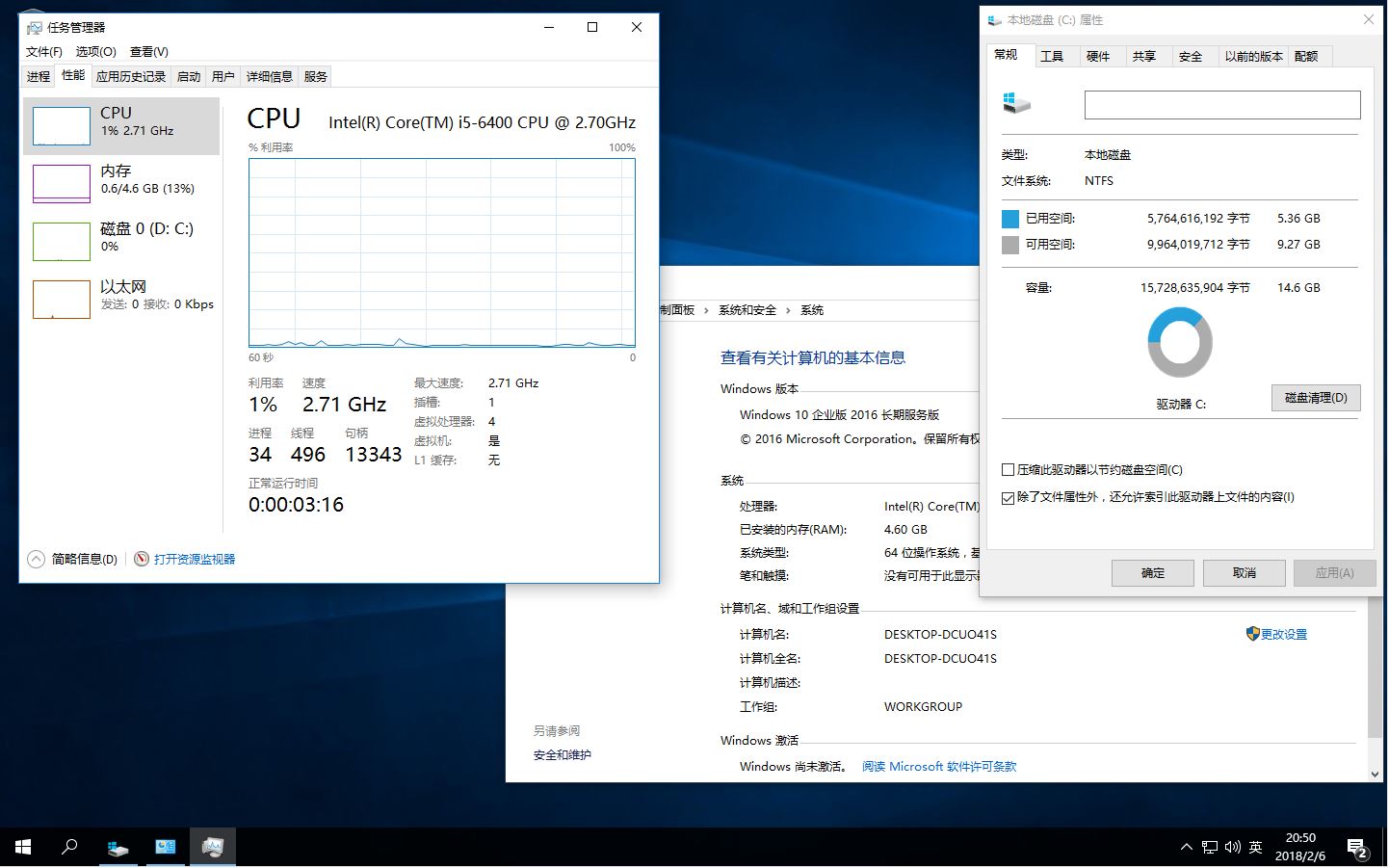Collapse Task Manager details with the circular arrow
1389x868 pixels.
pos(36,558)
